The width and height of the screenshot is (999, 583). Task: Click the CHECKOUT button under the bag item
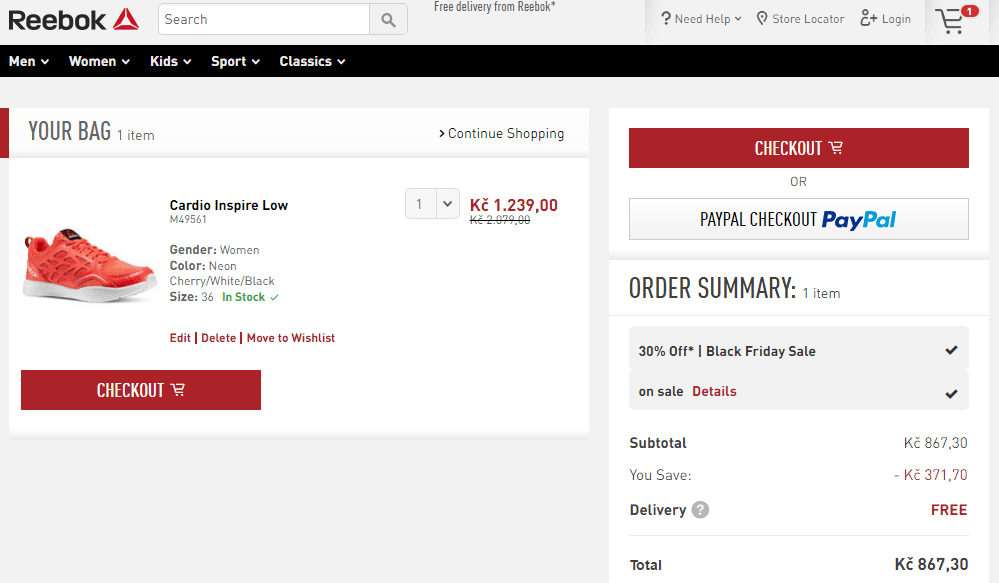tap(141, 390)
